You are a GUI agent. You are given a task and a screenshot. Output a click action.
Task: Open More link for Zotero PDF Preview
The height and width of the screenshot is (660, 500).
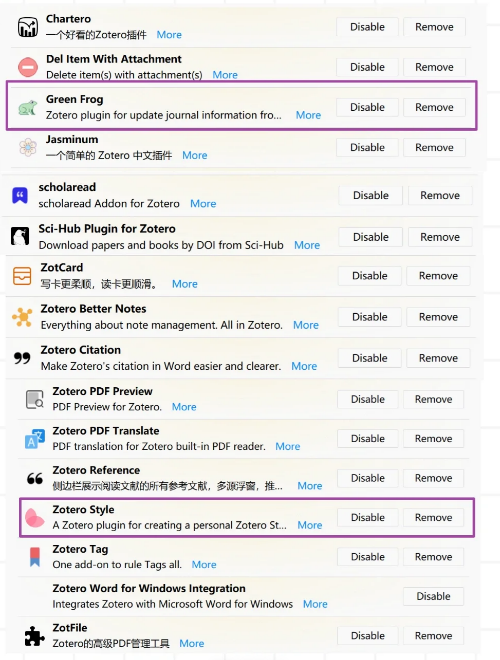[184, 407]
